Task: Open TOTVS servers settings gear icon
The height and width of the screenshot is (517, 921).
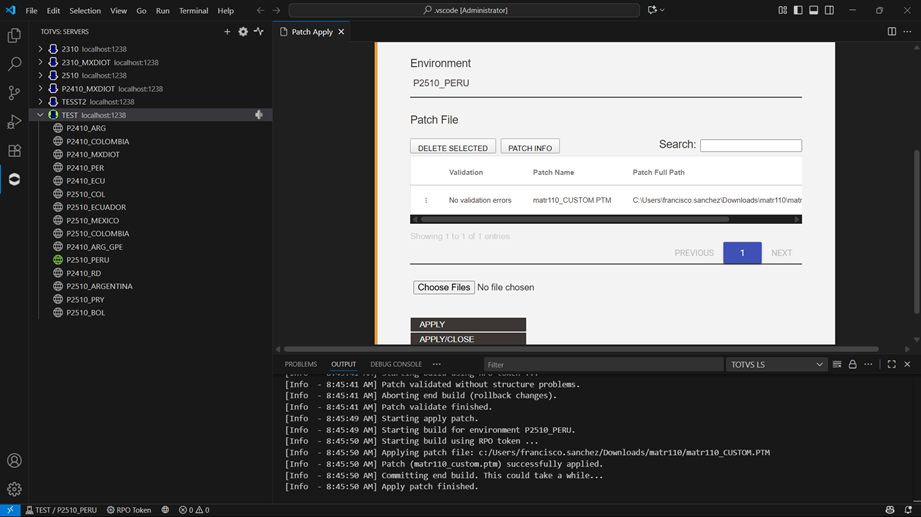Action: point(243,32)
